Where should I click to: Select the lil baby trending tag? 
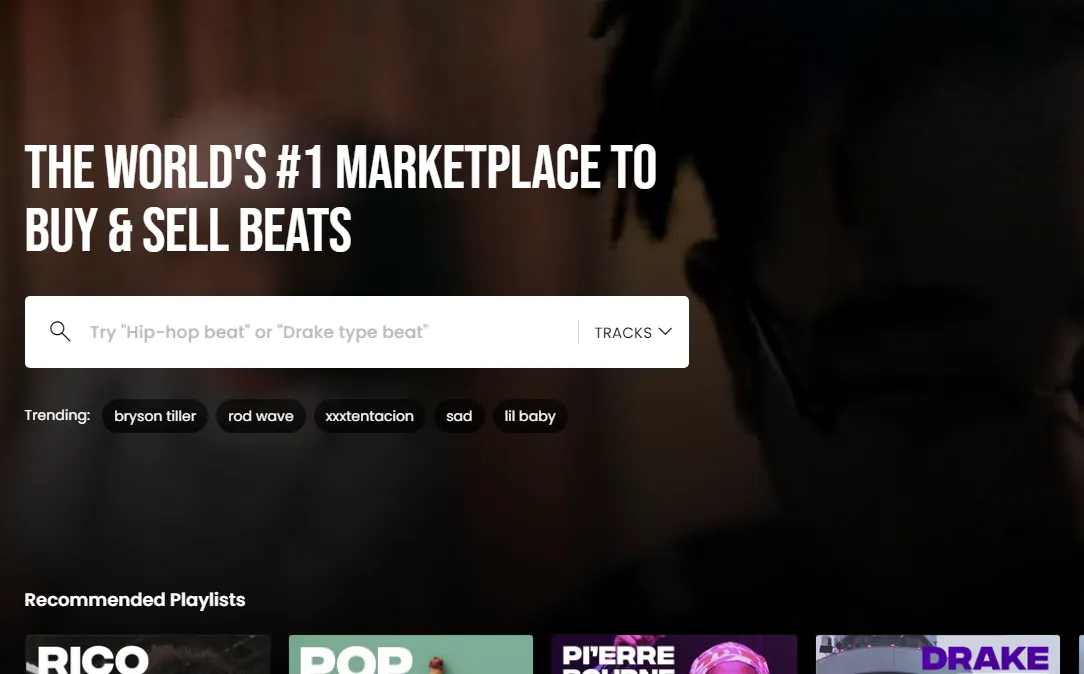[x=530, y=416]
